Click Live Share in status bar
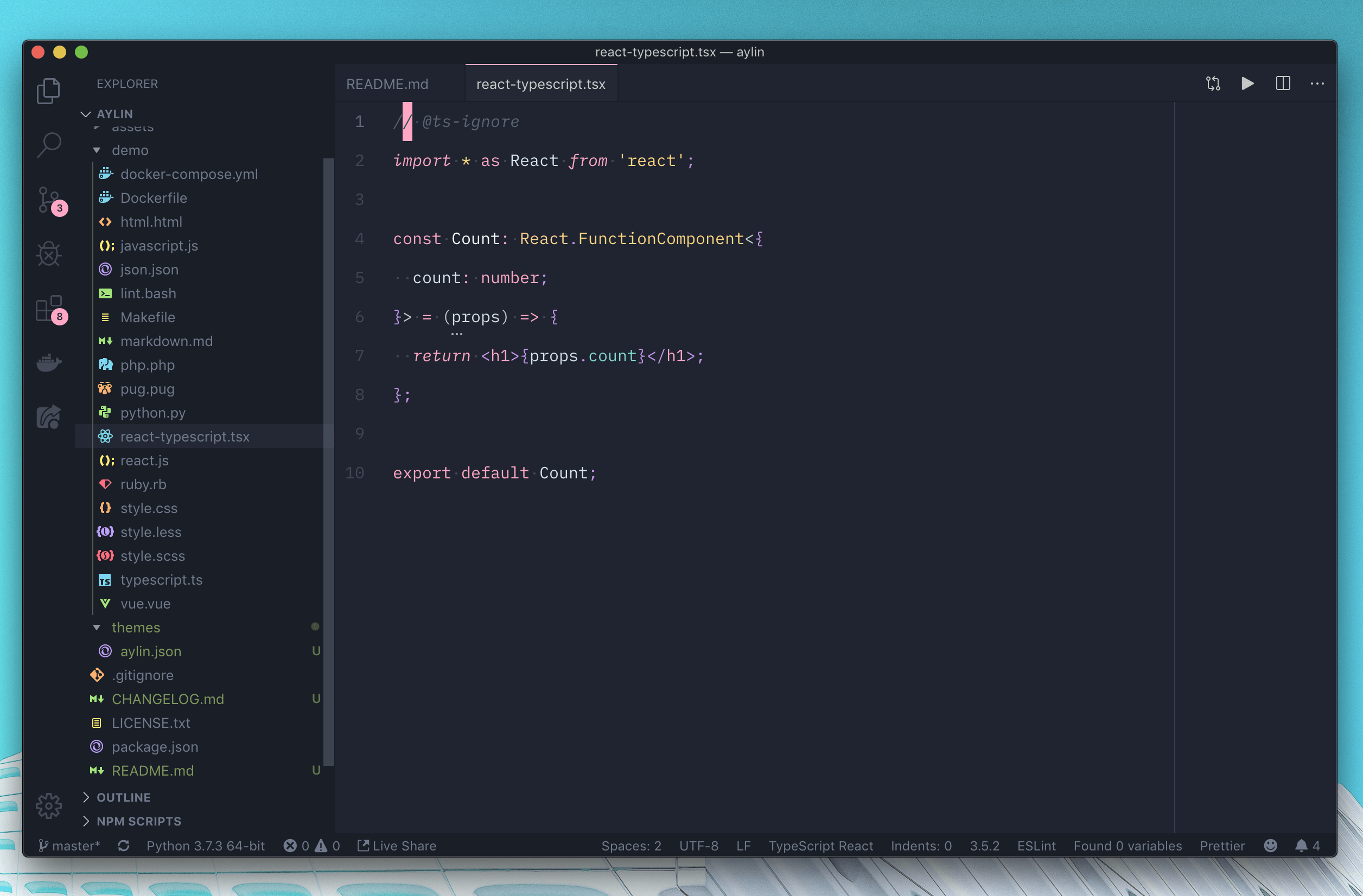Screen dimensions: 1363x896 click(x=397, y=846)
